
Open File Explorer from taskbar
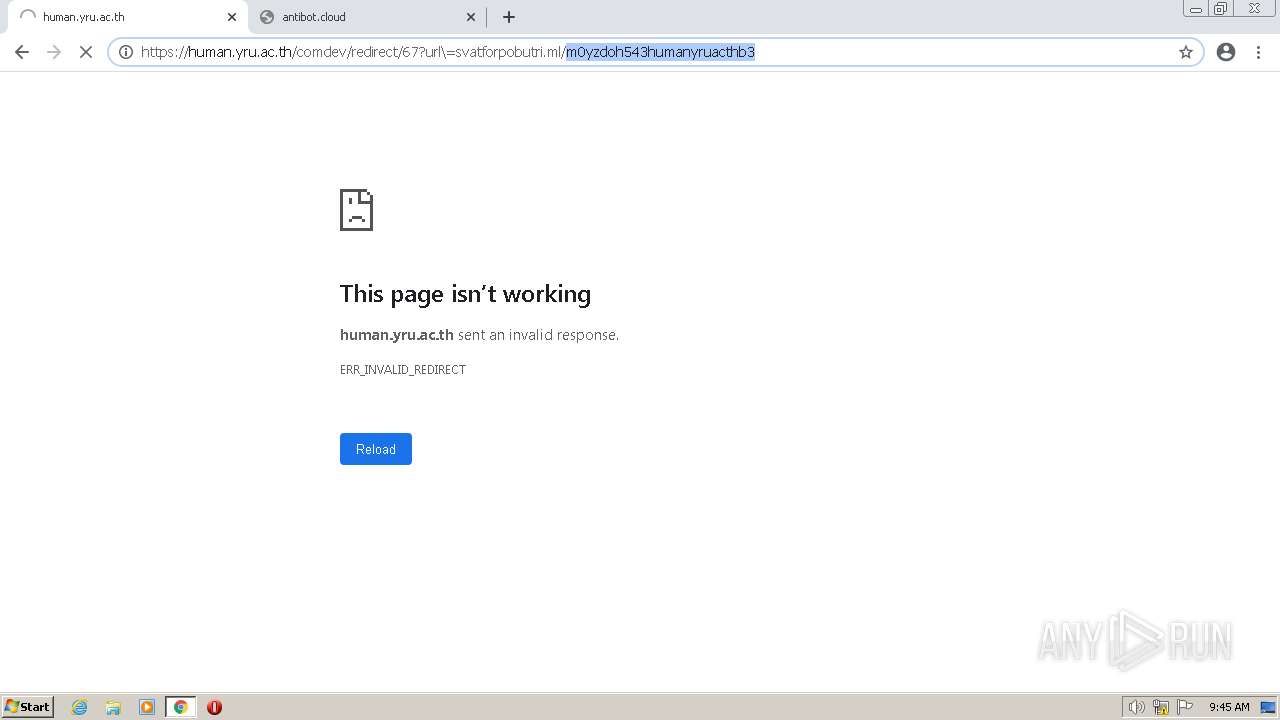click(x=113, y=707)
